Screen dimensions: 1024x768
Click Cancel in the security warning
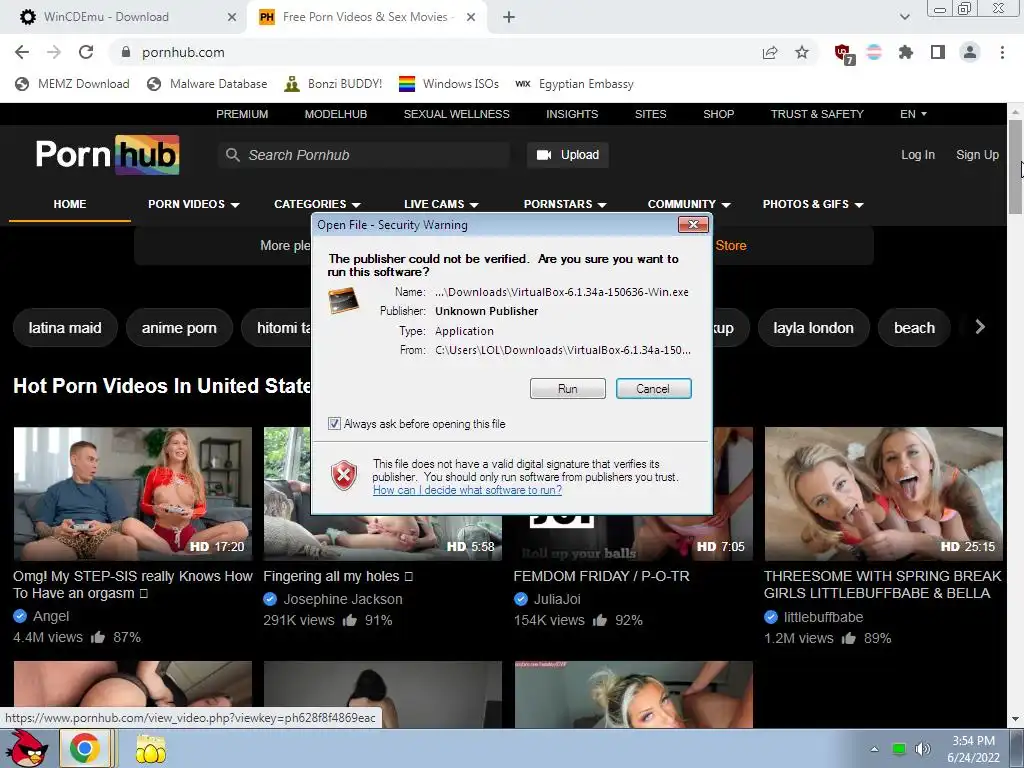tap(653, 389)
